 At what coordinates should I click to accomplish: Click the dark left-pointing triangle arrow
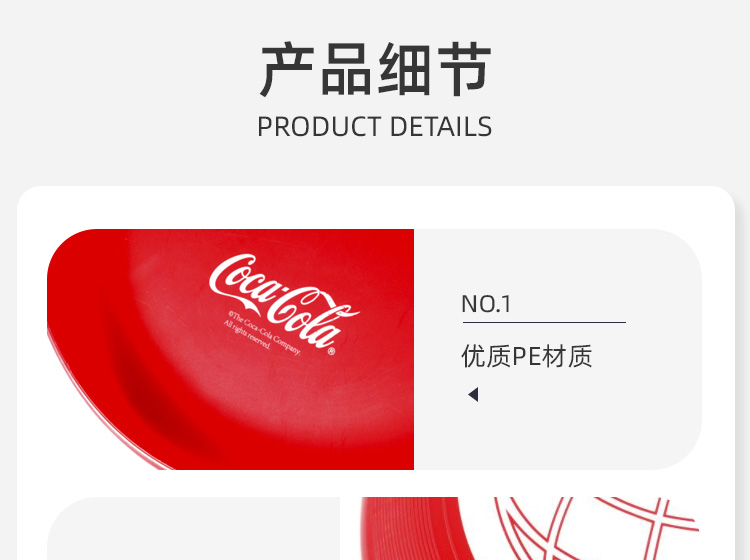473,395
